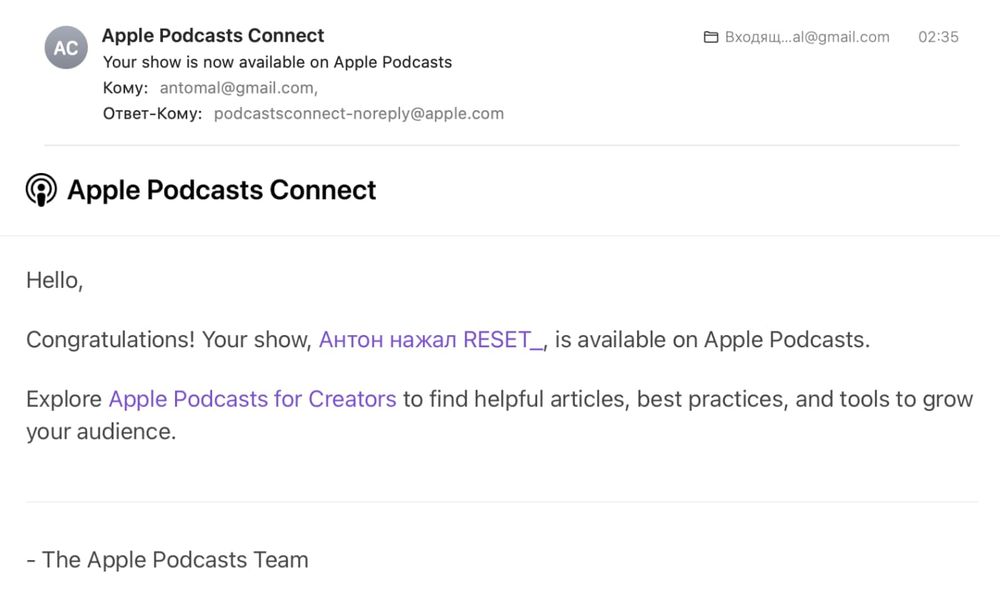Image resolution: width=1000 pixels, height=596 pixels.
Task: Open the Антон нажал RESET_ show link
Action: [x=431, y=340]
